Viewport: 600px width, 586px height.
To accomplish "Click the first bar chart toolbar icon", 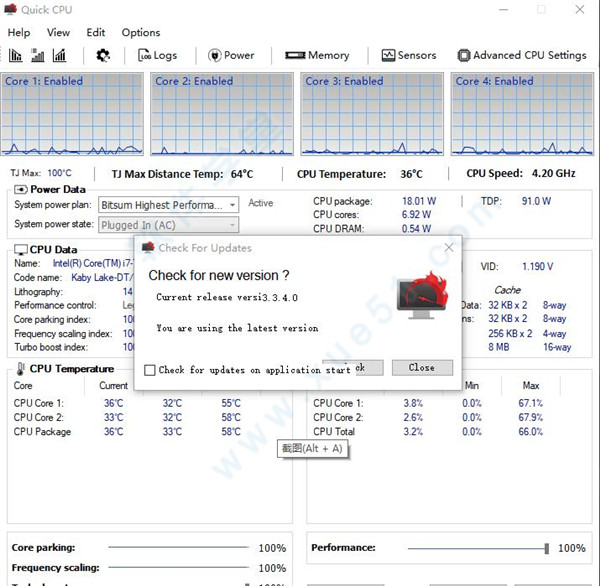I will (x=16, y=56).
